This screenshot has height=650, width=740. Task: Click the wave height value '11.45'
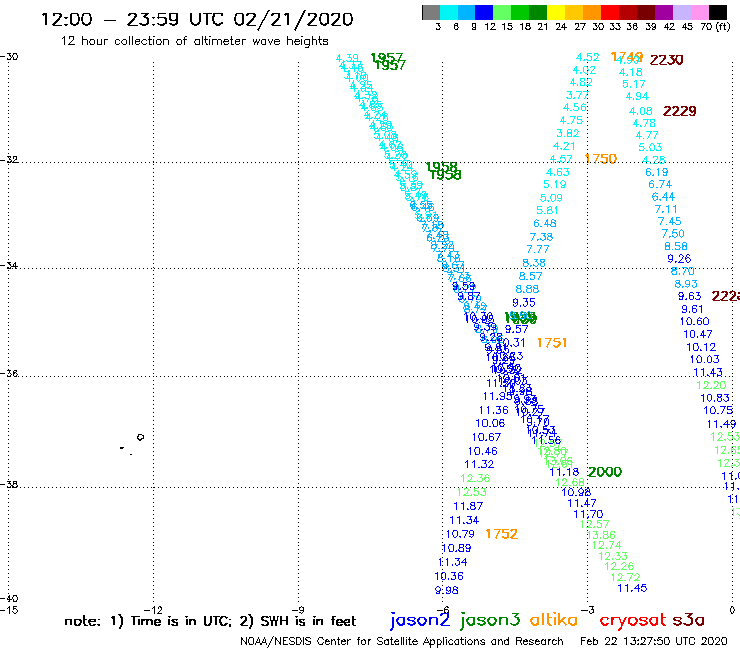(632, 588)
